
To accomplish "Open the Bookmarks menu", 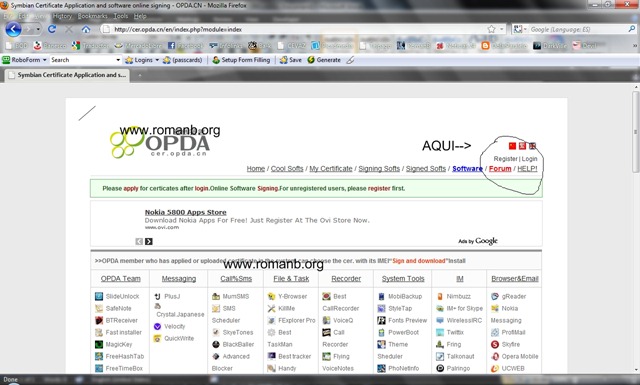I will [93, 16].
